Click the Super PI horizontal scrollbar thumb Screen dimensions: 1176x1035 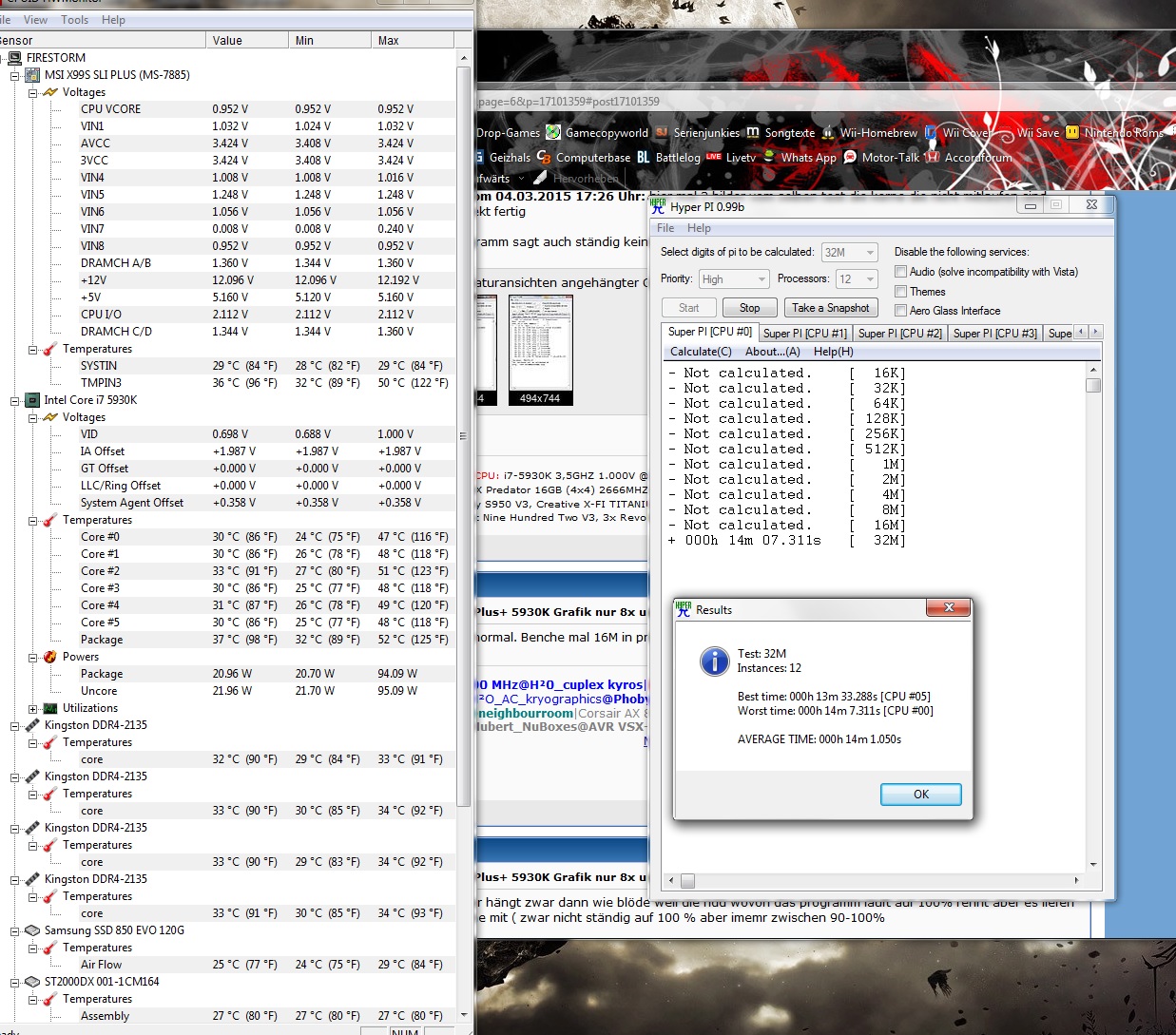[687, 880]
